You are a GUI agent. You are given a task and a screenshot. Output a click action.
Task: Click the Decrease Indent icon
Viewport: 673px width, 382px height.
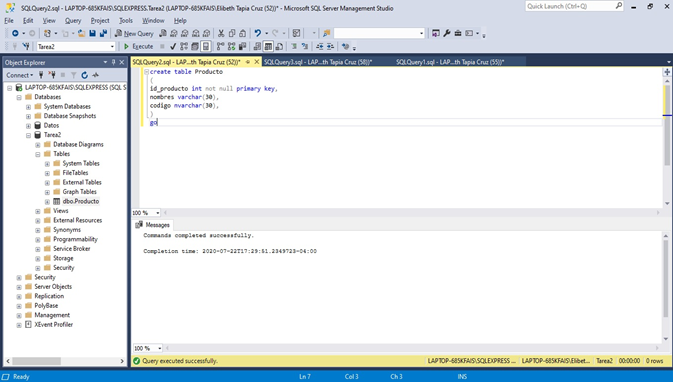click(320, 46)
